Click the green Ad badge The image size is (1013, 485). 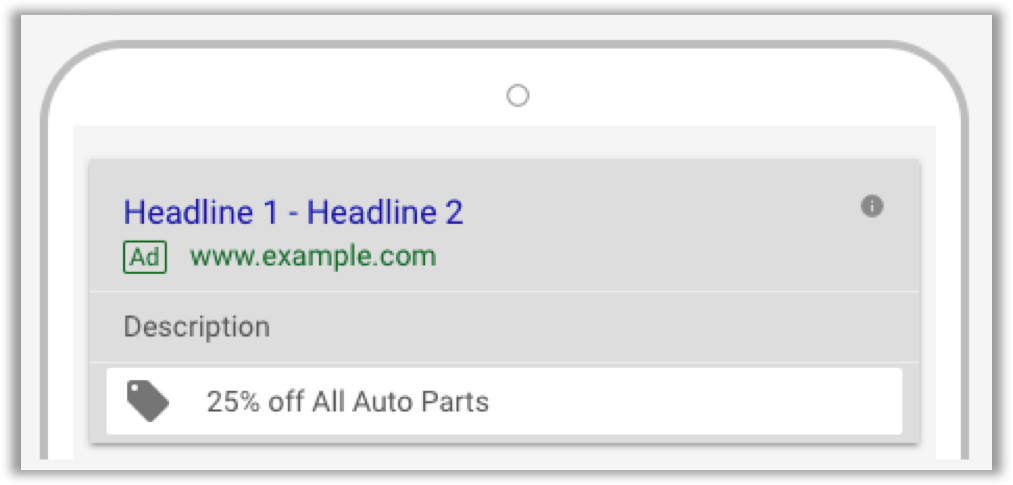pos(145,258)
